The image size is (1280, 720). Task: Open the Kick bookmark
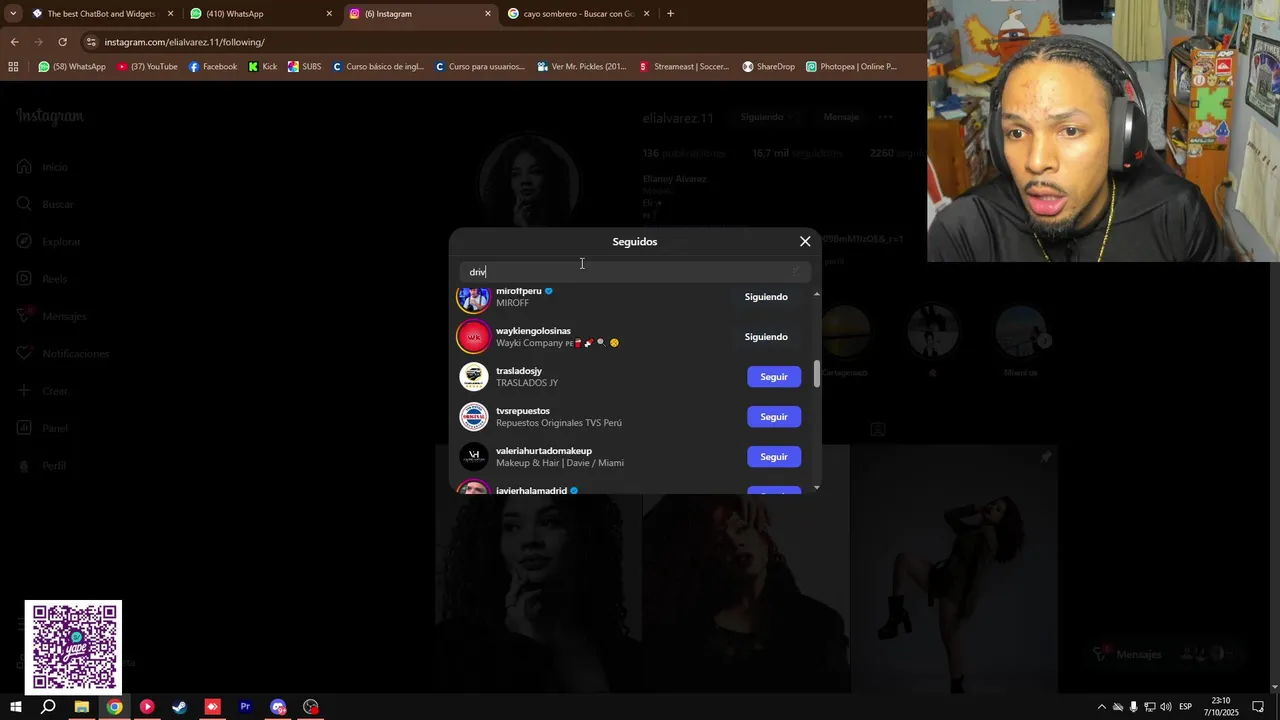pyautogui.click(x=263, y=67)
